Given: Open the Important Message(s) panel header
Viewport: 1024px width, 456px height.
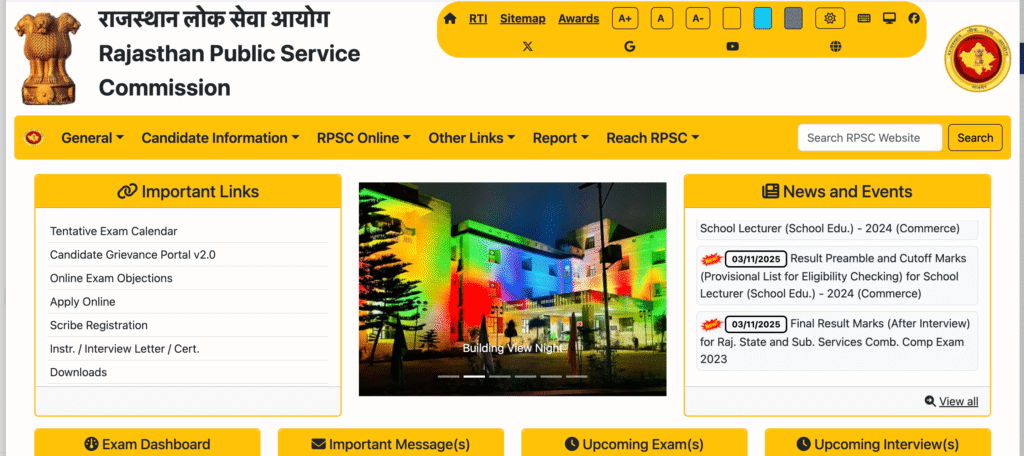Looking at the screenshot, I should click(391, 443).
